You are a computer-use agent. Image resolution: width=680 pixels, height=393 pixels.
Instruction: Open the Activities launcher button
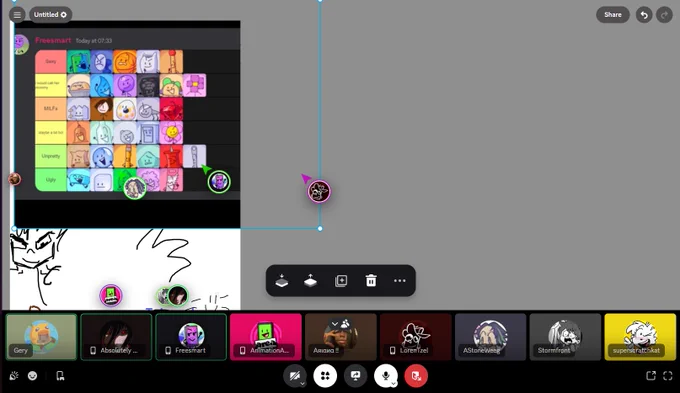click(x=325, y=376)
